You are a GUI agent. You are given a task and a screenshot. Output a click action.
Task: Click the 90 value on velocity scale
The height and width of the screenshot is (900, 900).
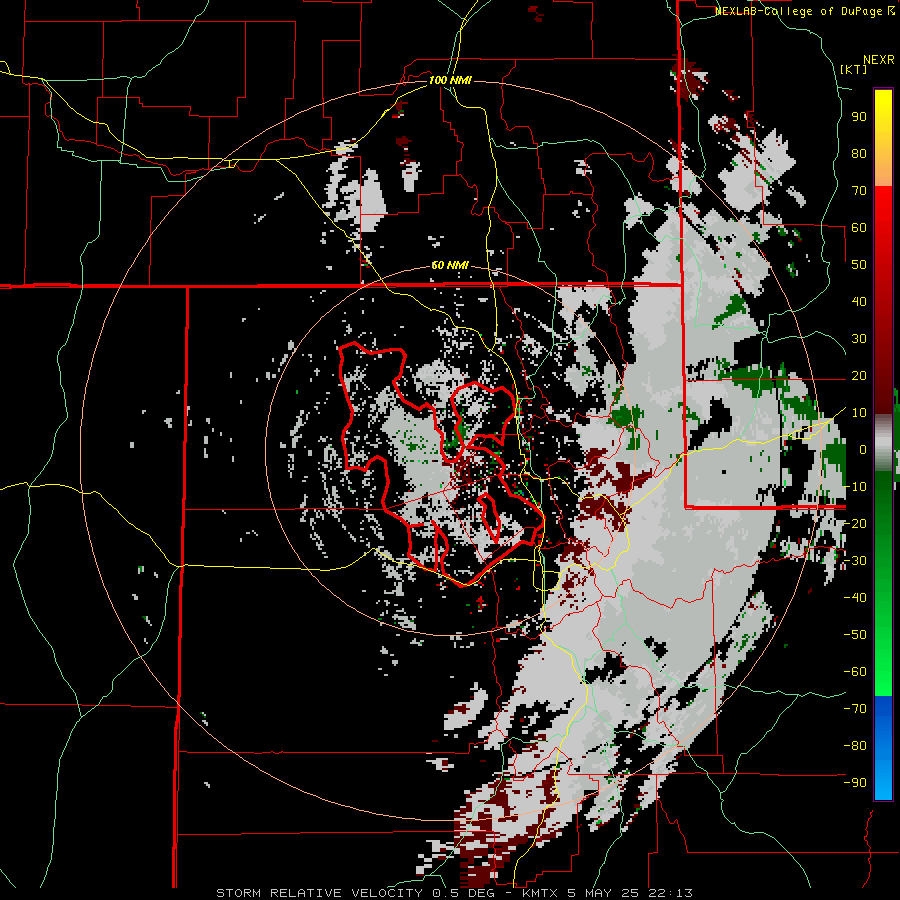pos(859,117)
